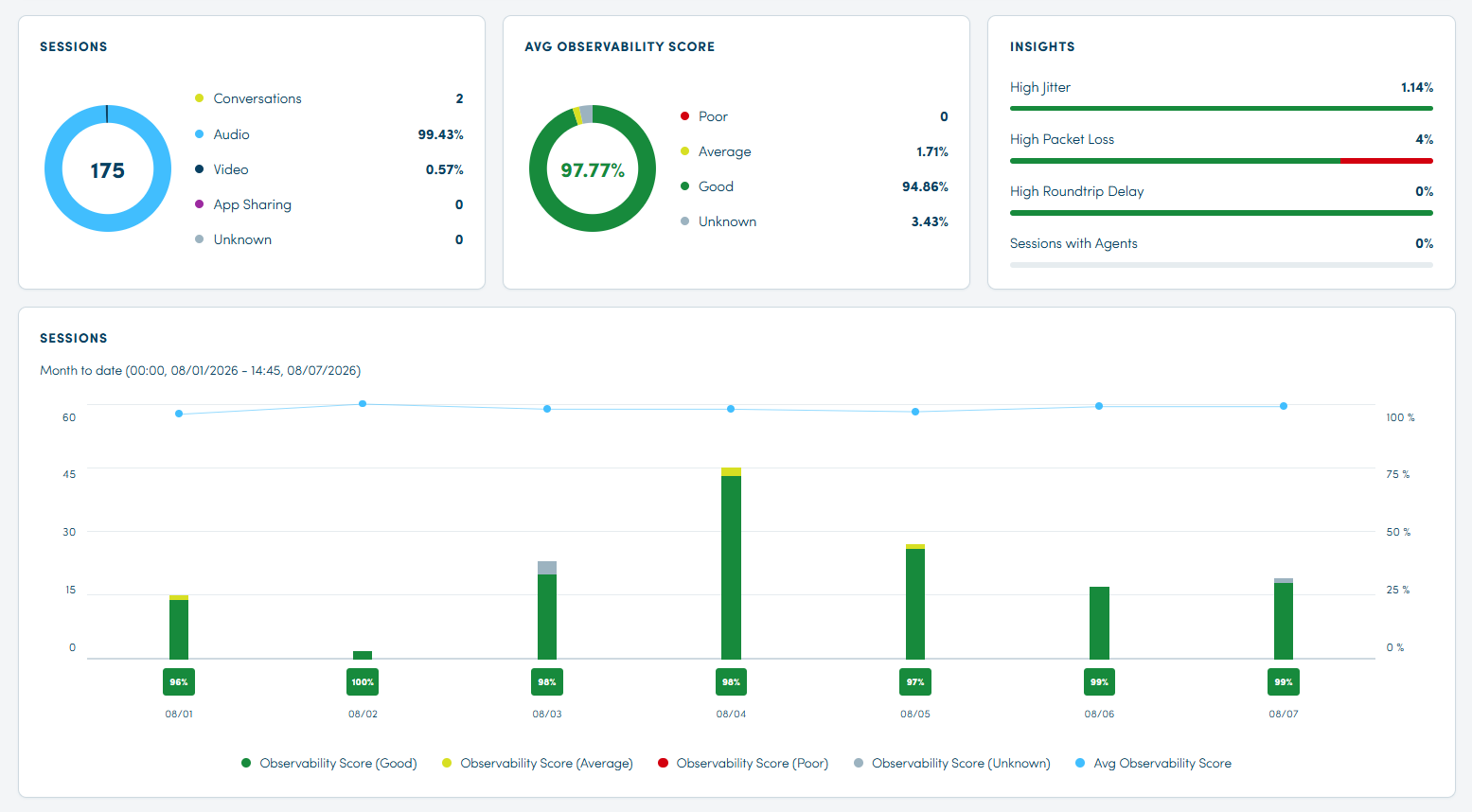Click the 97.77% score inside the donut
Viewport: 1472px width, 812px height.
click(593, 170)
